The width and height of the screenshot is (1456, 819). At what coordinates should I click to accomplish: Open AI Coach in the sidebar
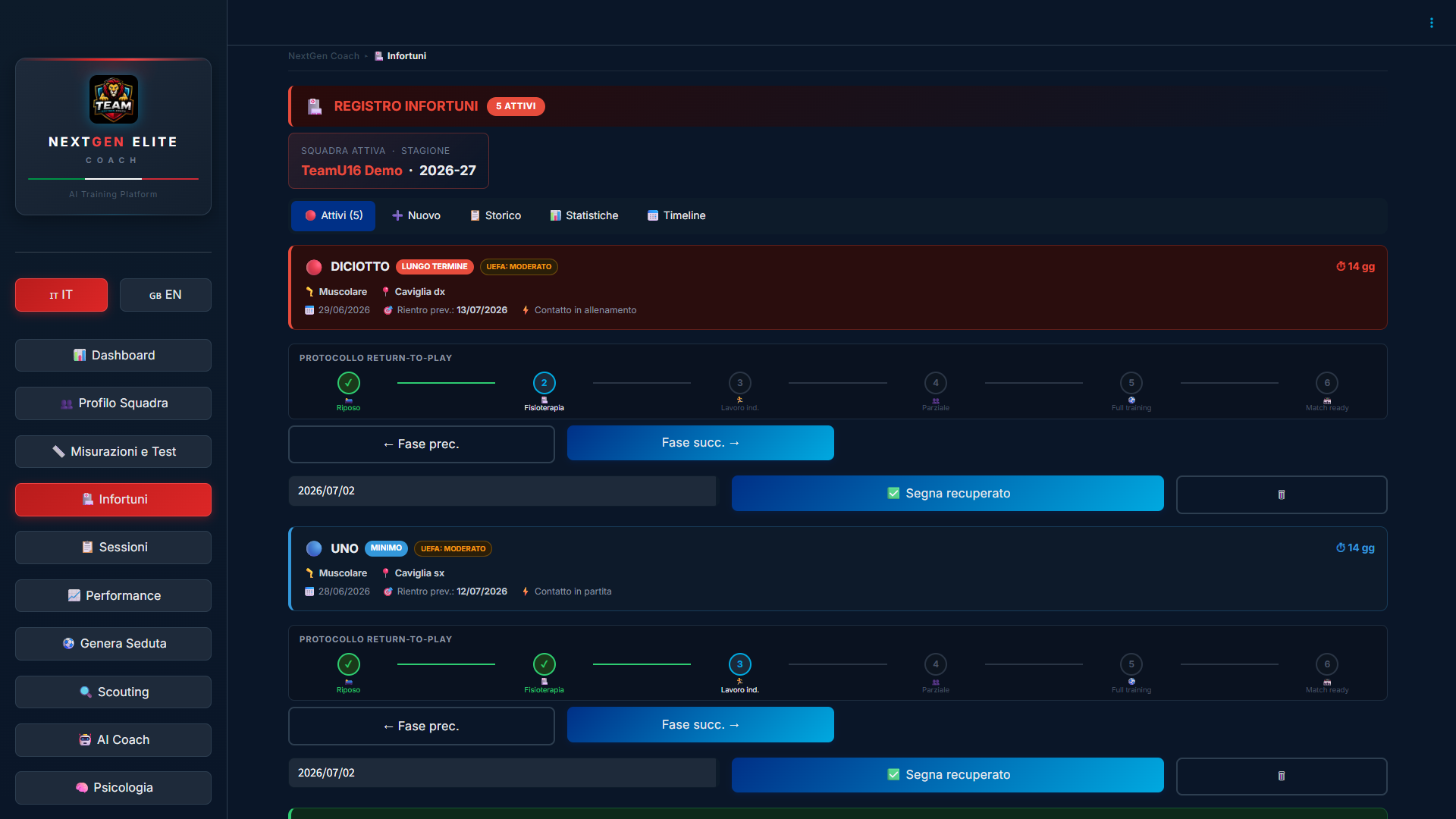pyautogui.click(x=114, y=740)
